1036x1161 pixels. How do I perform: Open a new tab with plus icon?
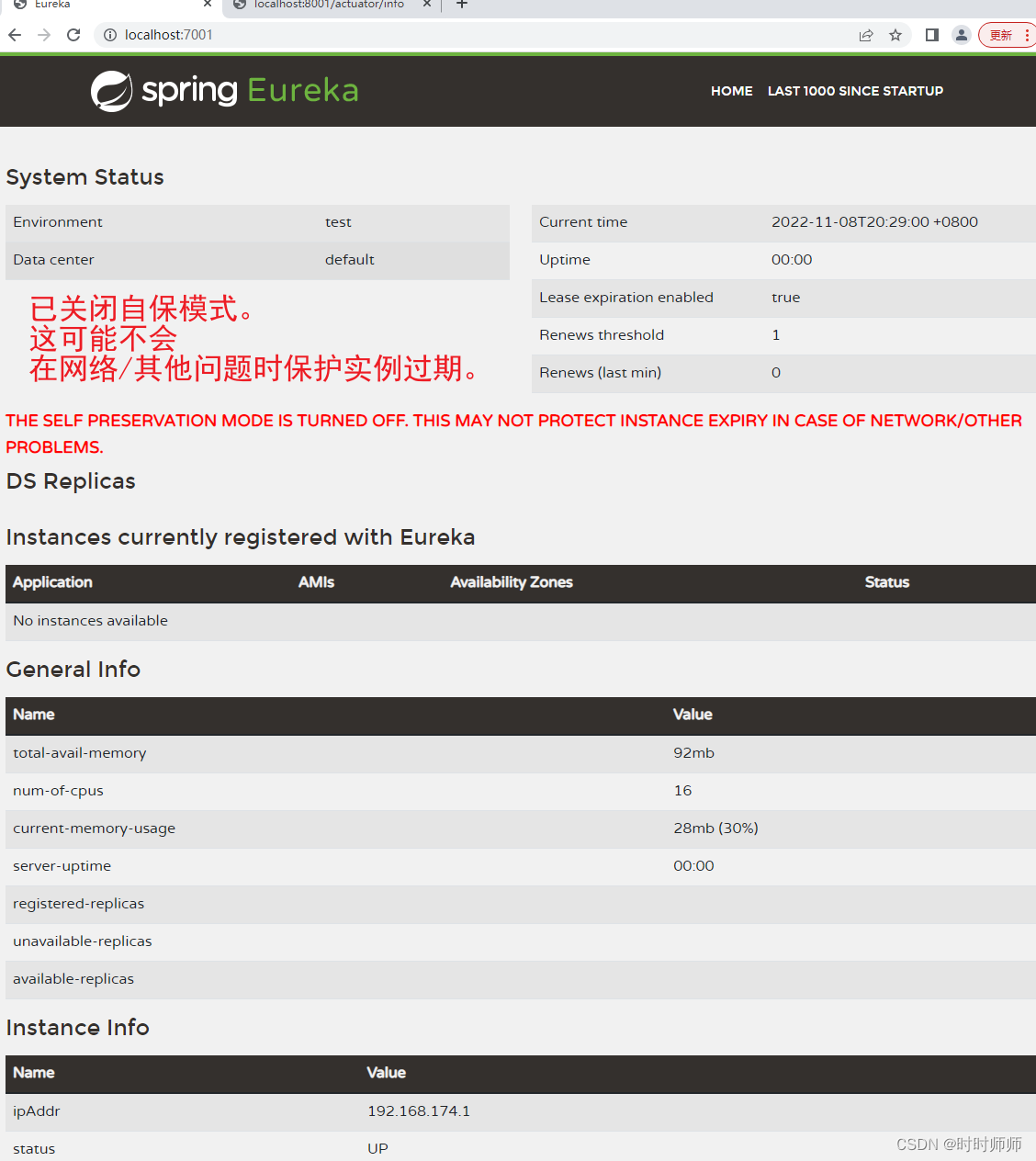pos(462,5)
